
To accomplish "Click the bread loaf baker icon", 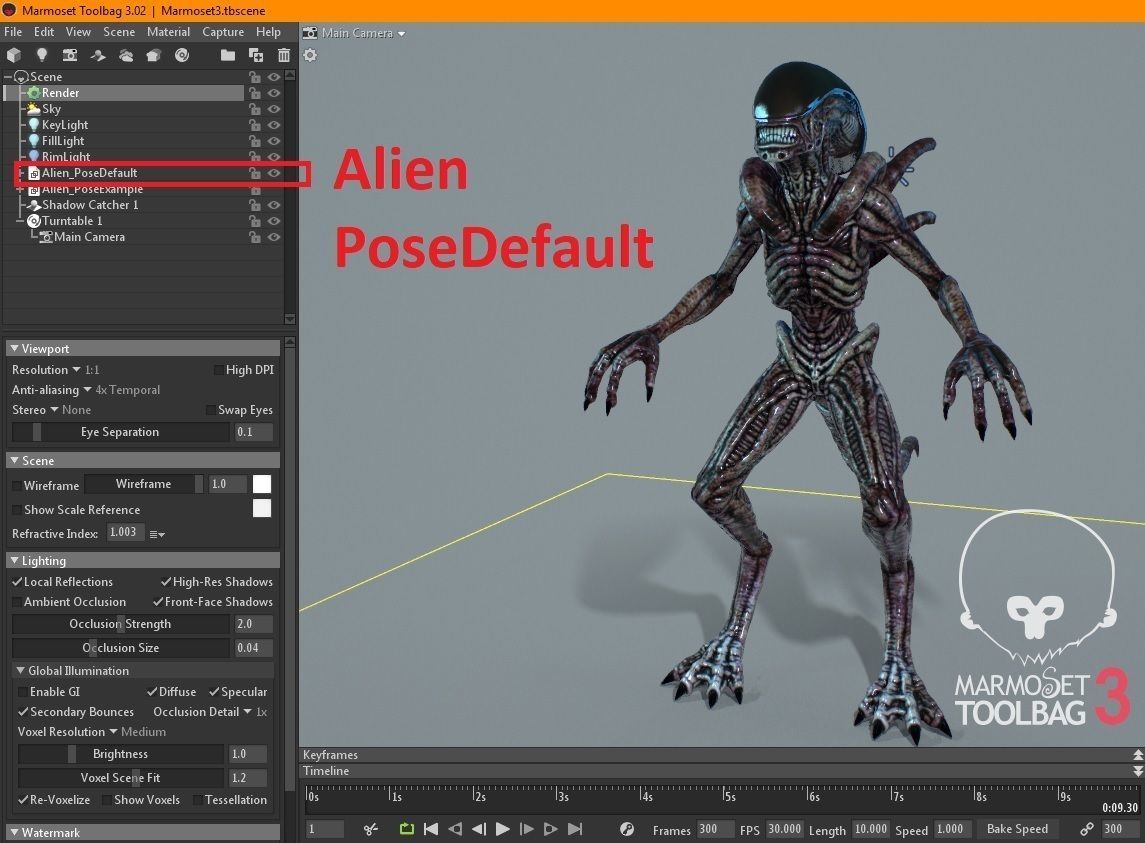I will point(153,55).
